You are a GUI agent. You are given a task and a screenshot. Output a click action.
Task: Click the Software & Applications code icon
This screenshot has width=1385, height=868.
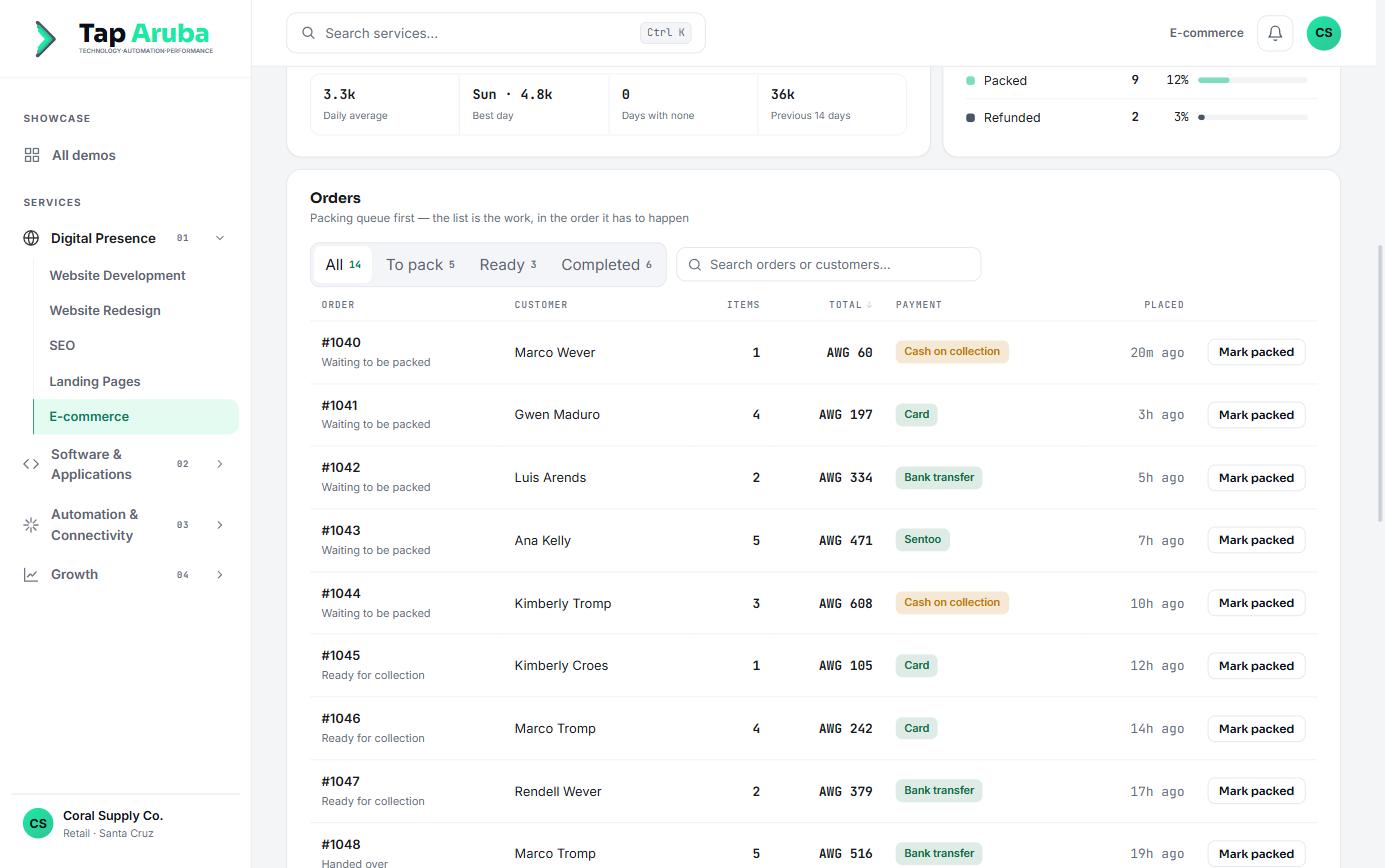coord(31,464)
